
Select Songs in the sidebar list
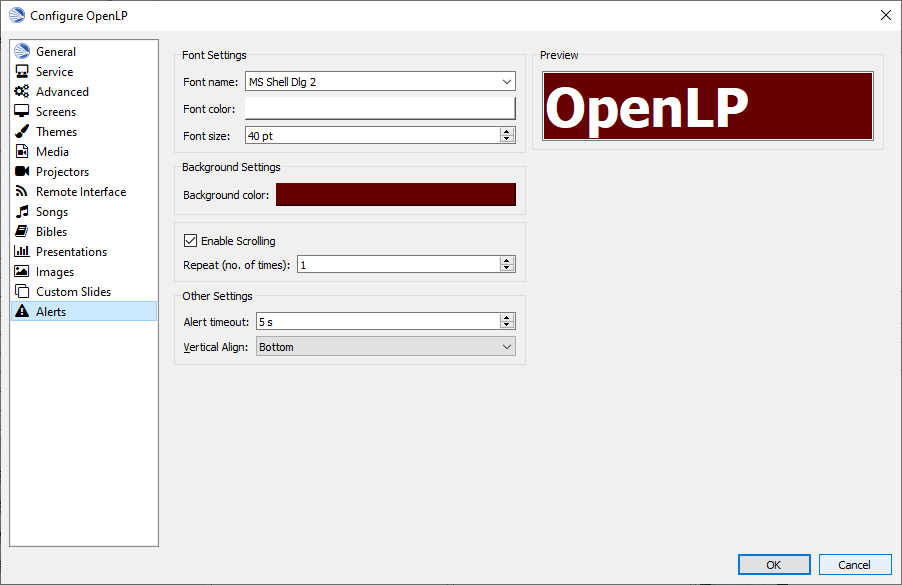tap(83, 212)
